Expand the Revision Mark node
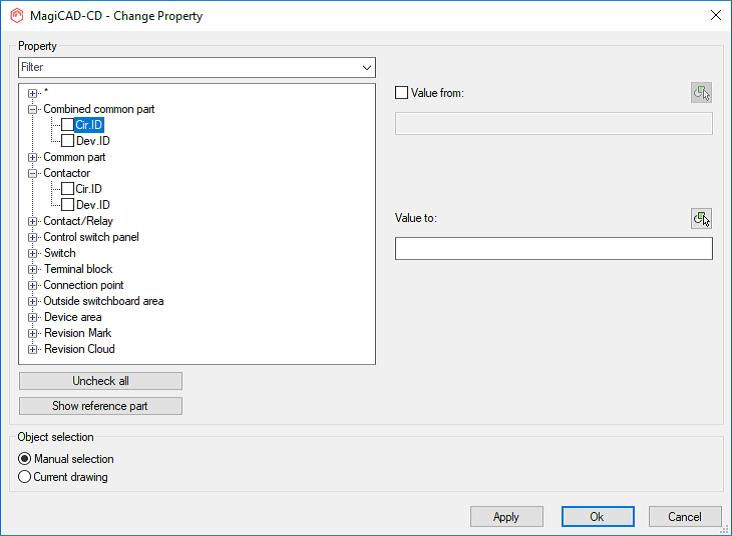732x536 pixels. tap(32, 333)
